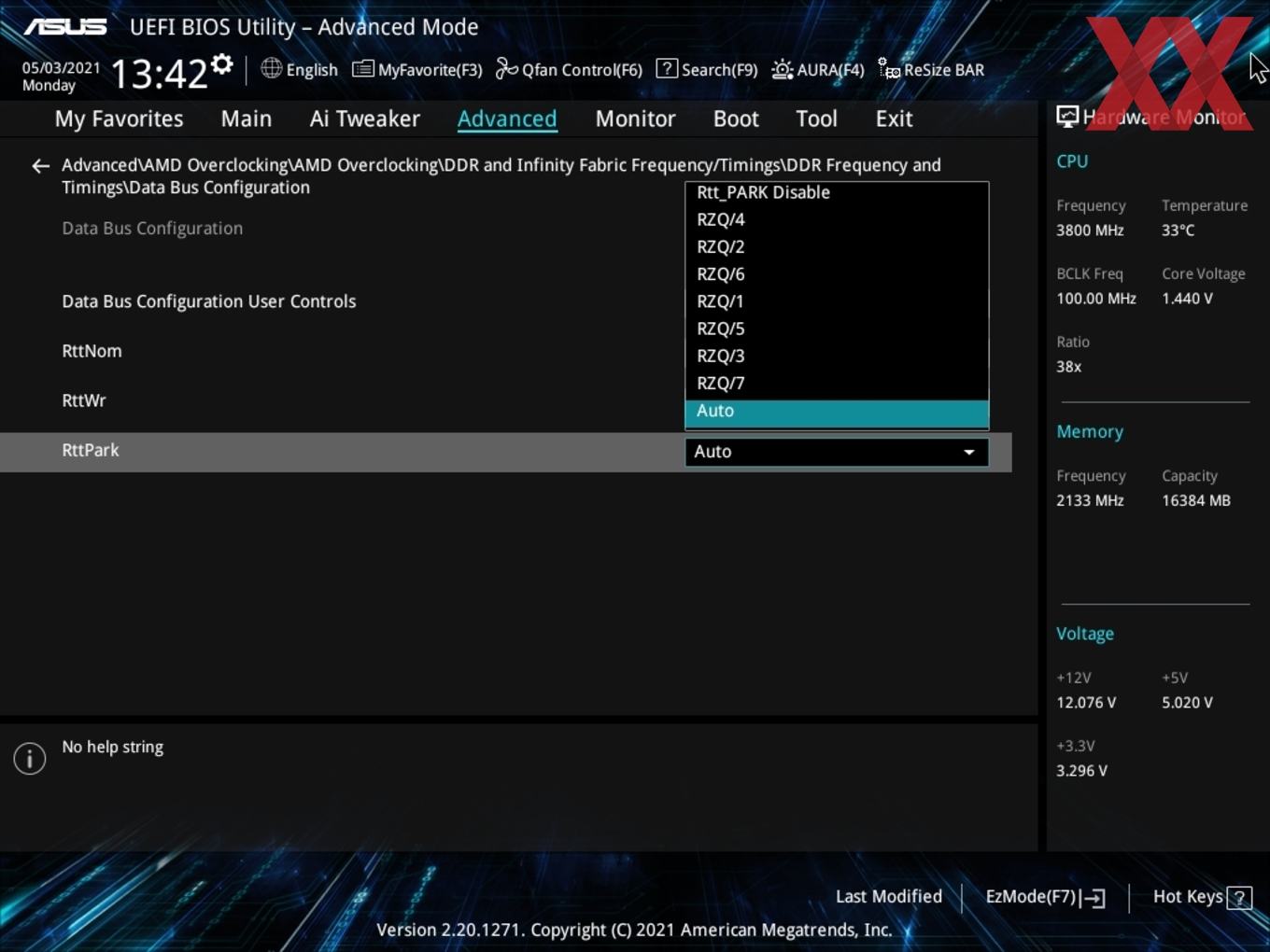The width and height of the screenshot is (1270, 952).
Task: Select RZQ/1 option
Action: (837, 301)
